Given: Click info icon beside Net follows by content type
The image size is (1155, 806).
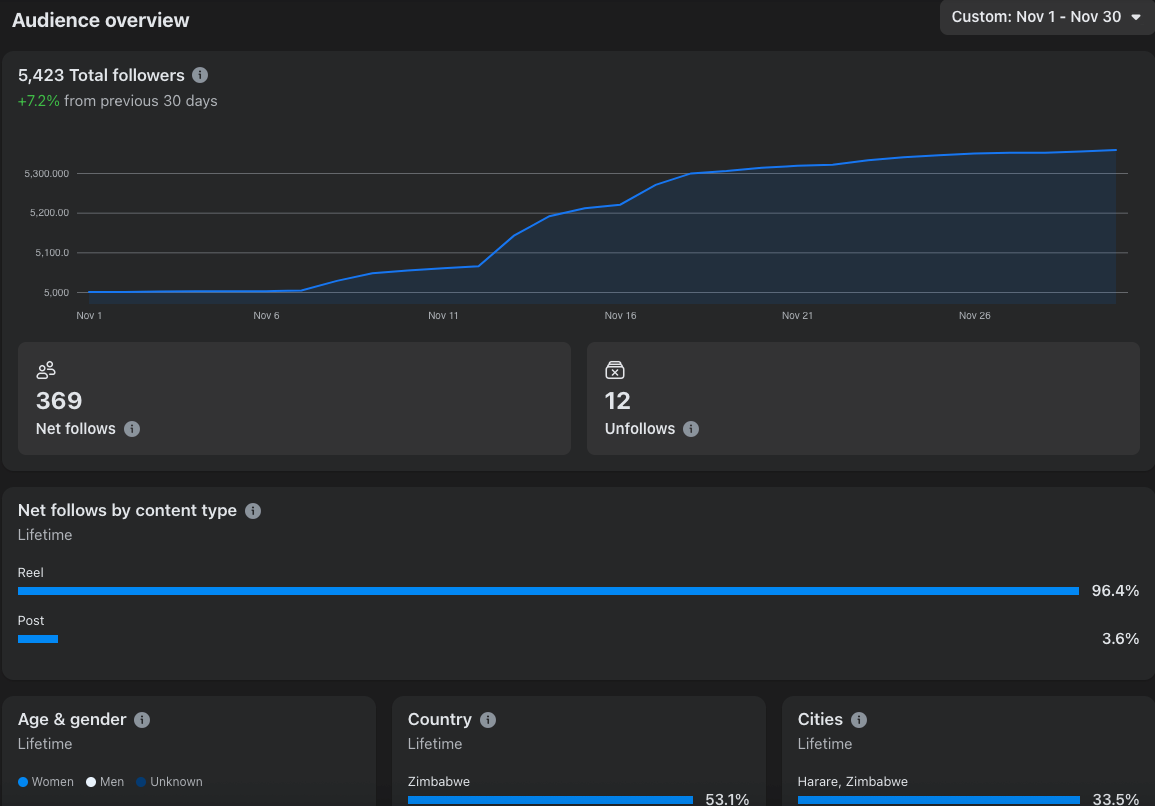Looking at the screenshot, I should (253, 511).
